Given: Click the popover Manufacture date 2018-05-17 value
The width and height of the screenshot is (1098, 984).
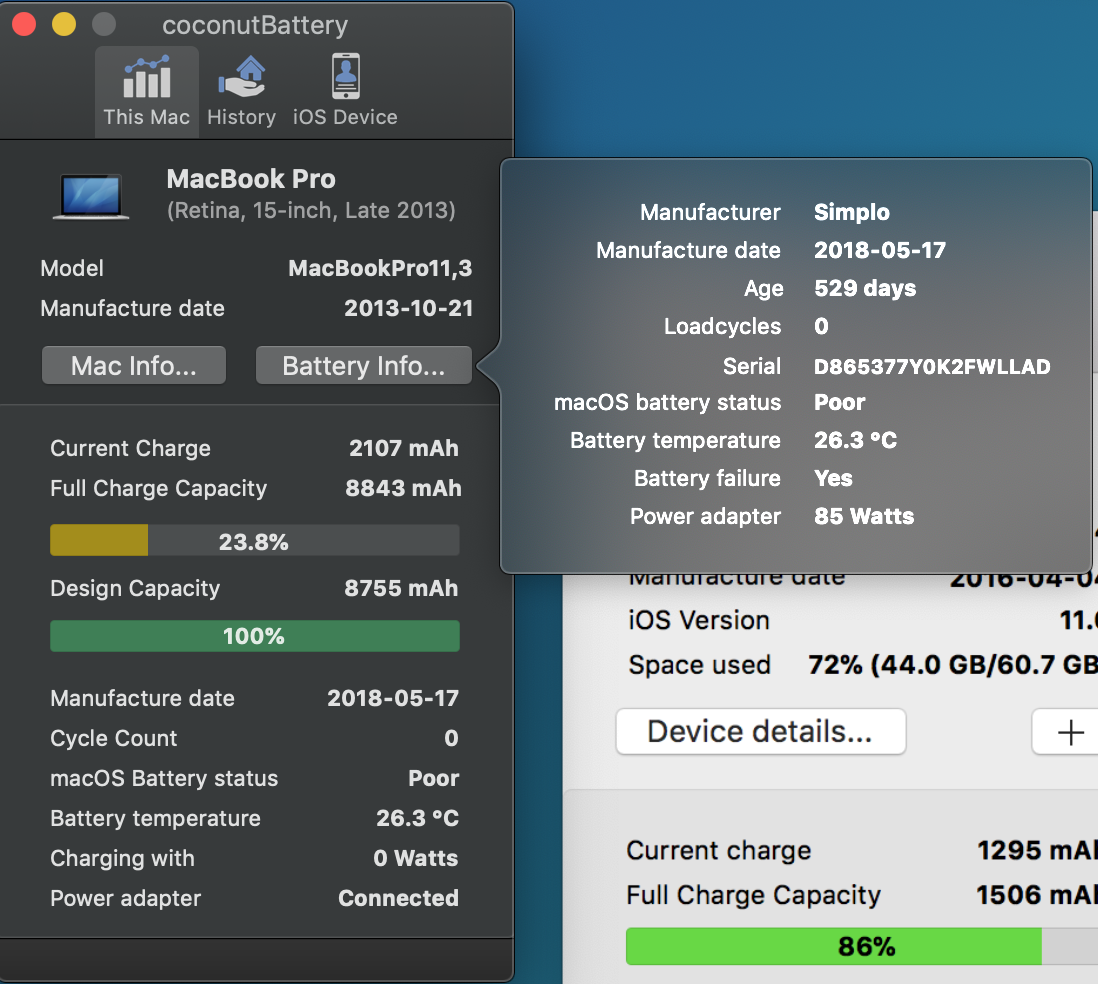Looking at the screenshot, I should 880,250.
